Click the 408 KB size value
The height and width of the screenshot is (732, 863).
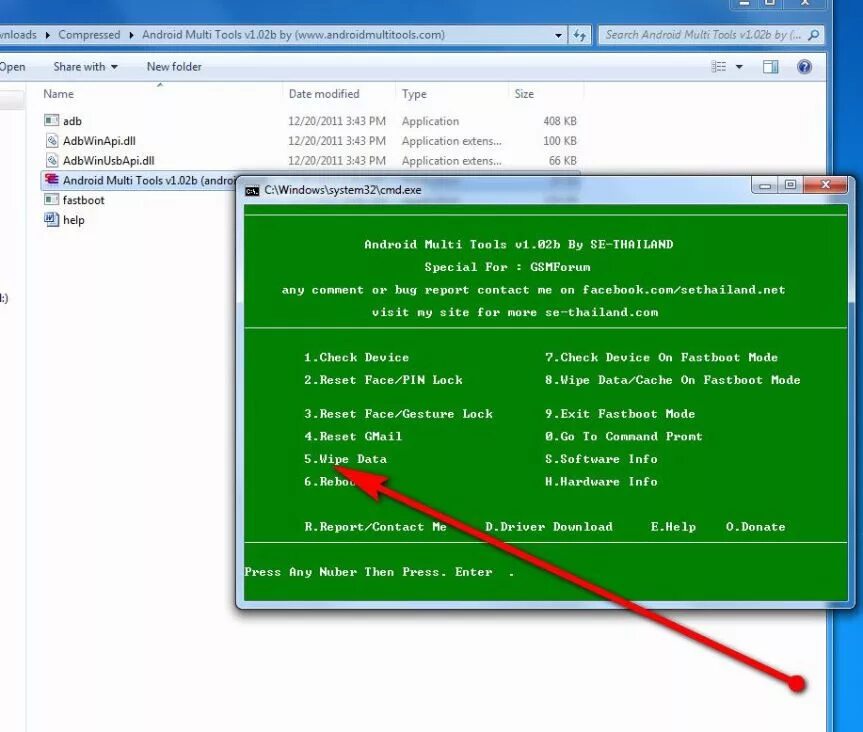[x=560, y=121]
